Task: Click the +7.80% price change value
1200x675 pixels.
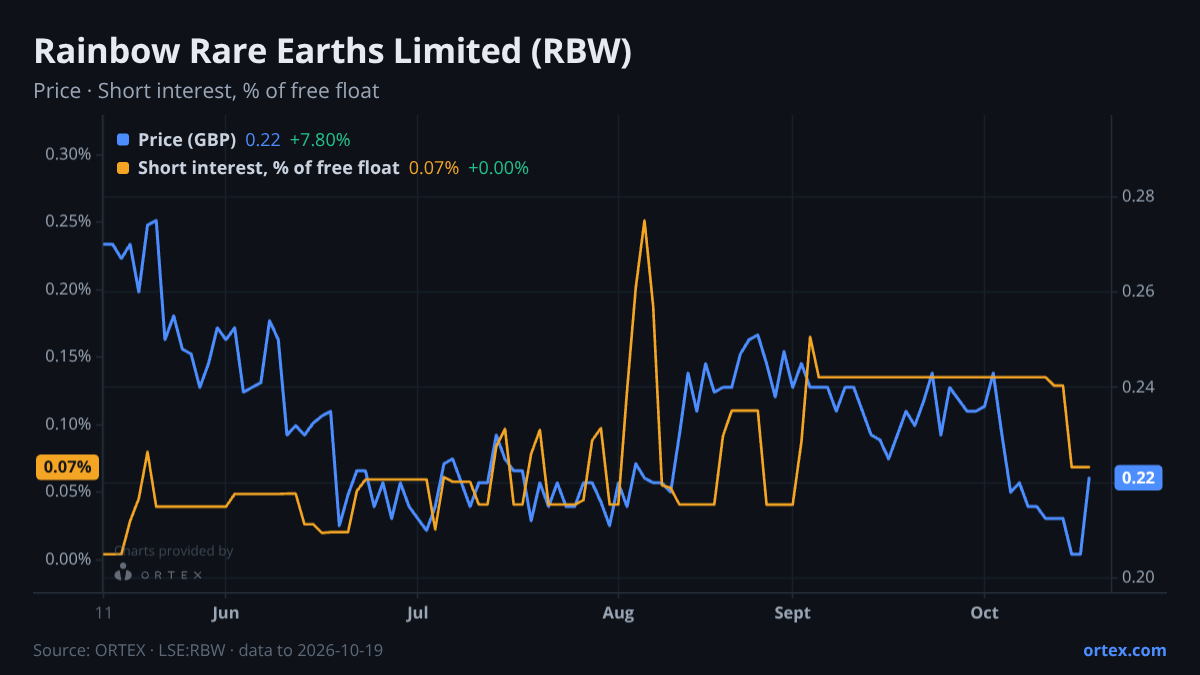Action: 320,140
